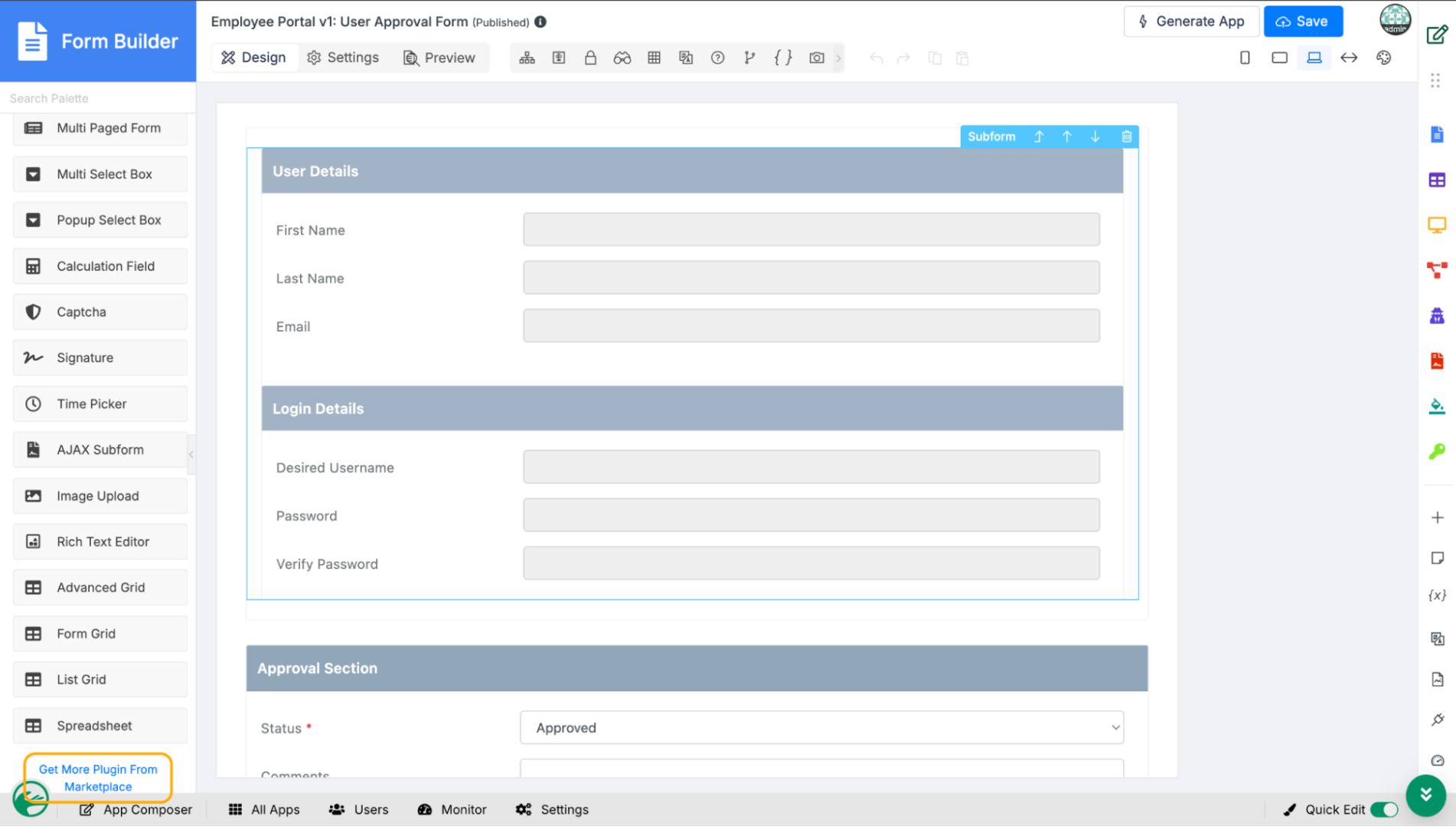
Task: Switch to tablet view mode
Action: pyautogui.click(x=1279, y=58)
